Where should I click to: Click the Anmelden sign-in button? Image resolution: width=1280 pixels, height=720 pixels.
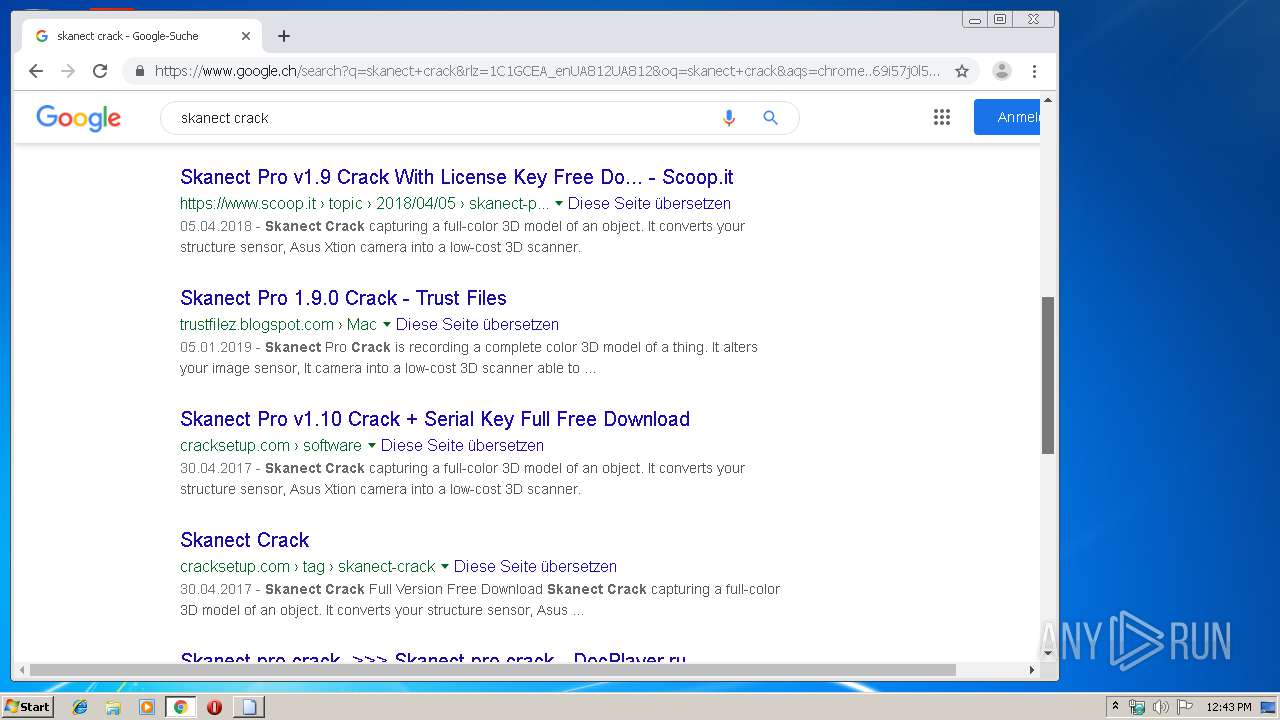(x=1007, y=118)
